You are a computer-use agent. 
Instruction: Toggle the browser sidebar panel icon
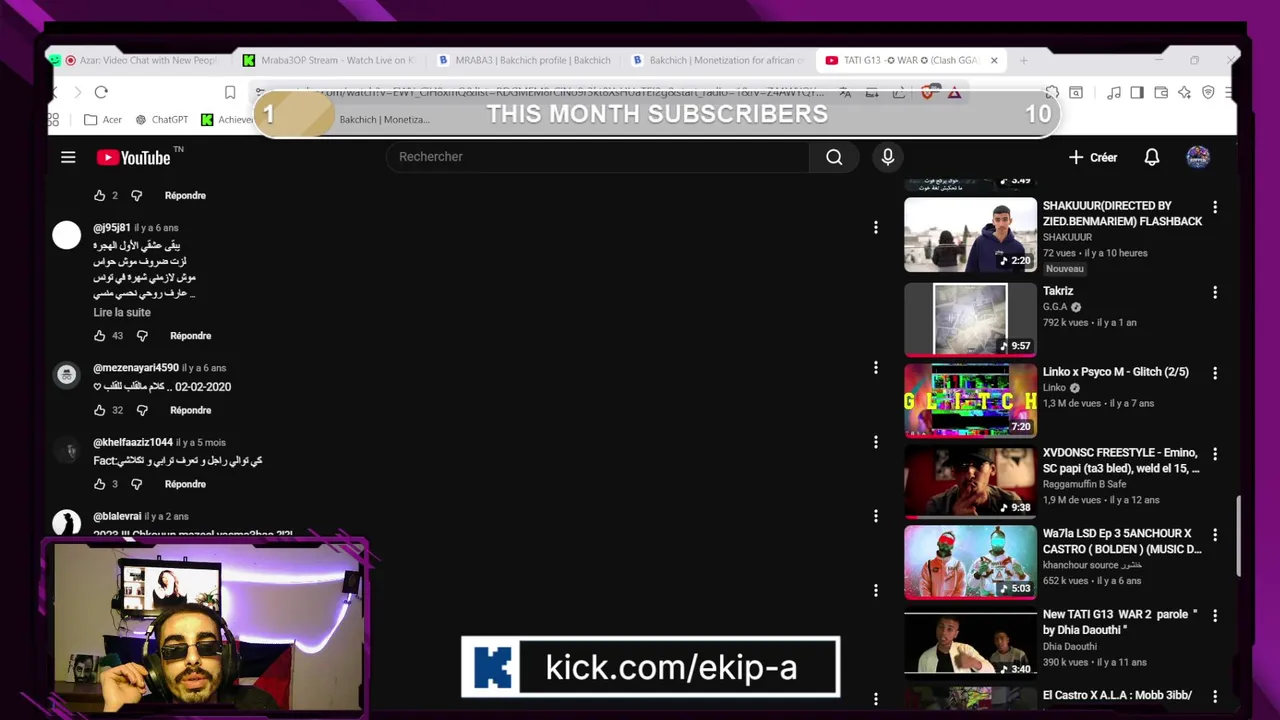1137,92
